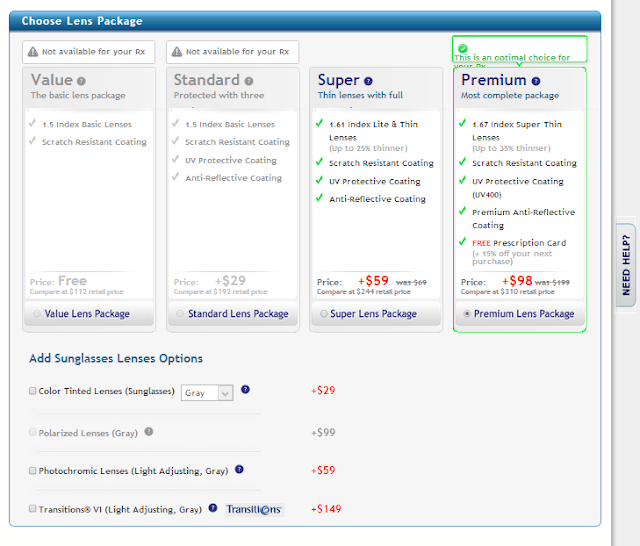Click the Premium package heading
Screen dimensions: 640x546
point(493,80)
